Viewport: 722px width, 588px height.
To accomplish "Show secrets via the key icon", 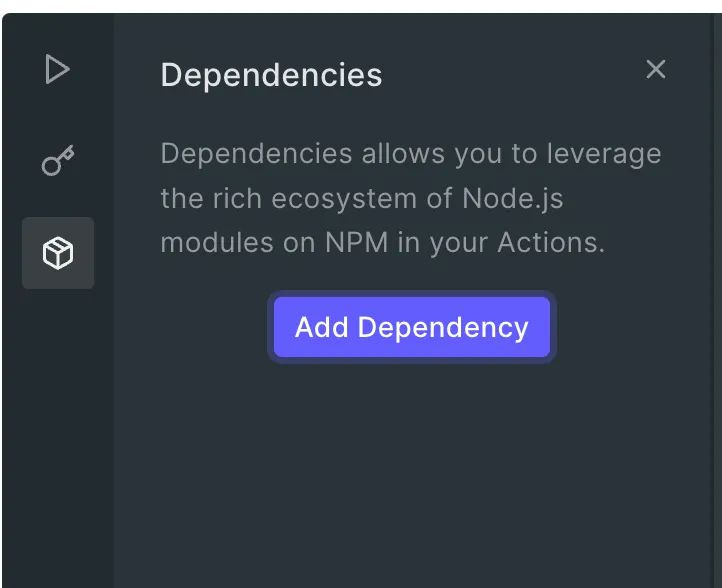I will click(x=58, y=161).
